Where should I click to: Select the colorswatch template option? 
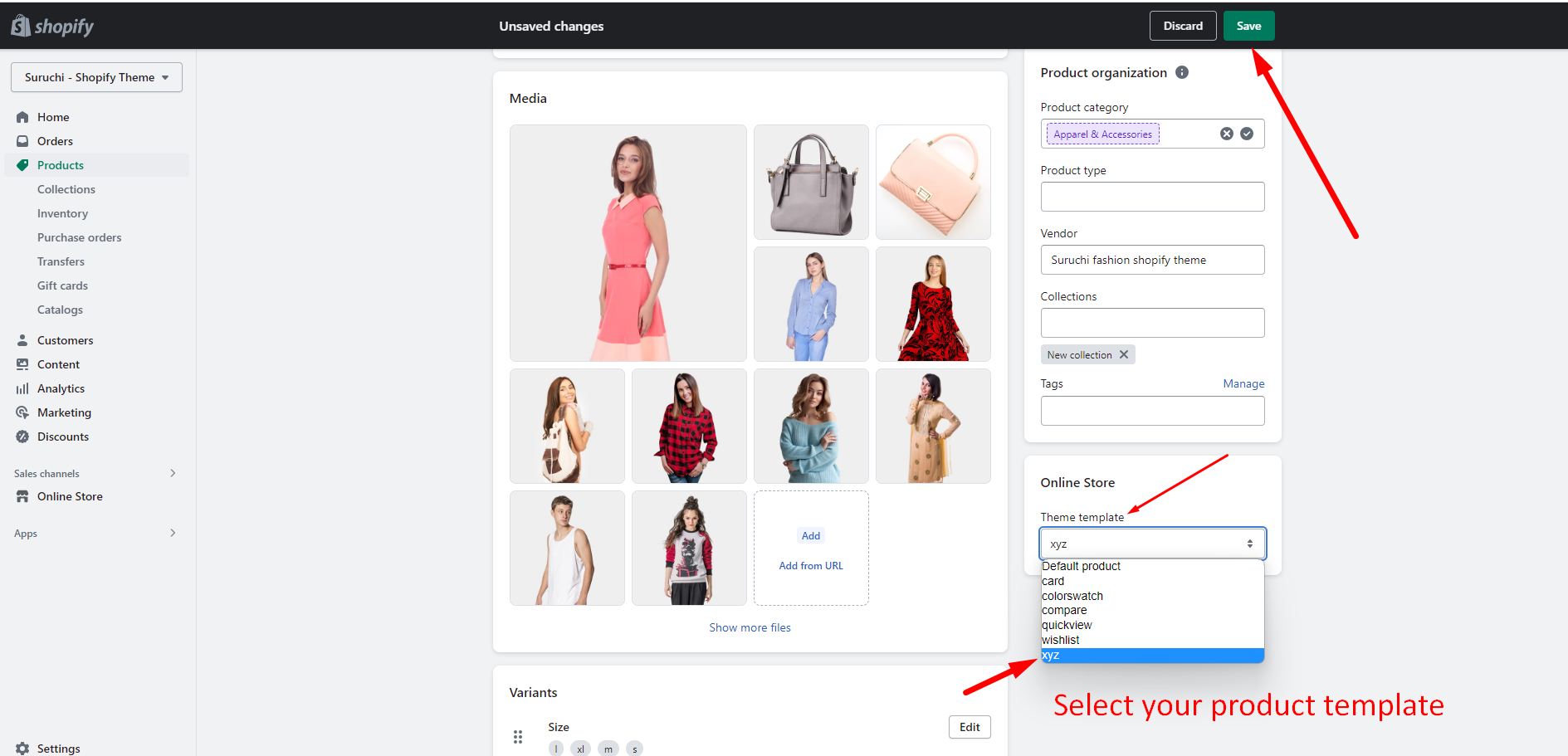[x=1152, y=596]
